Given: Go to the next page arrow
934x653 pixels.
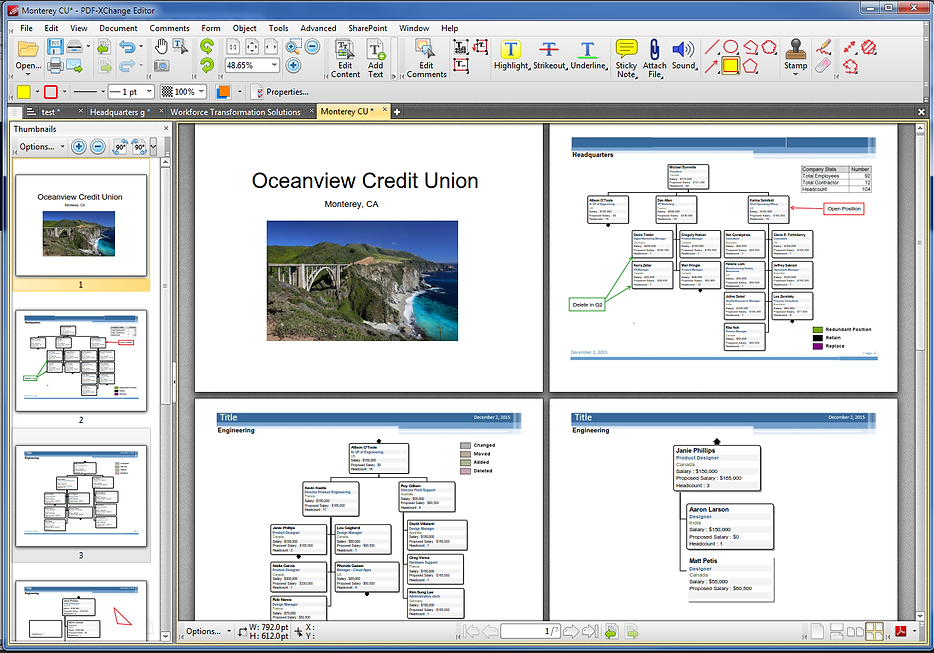Looking at the screenshot, I should click(x=570, y=632).
